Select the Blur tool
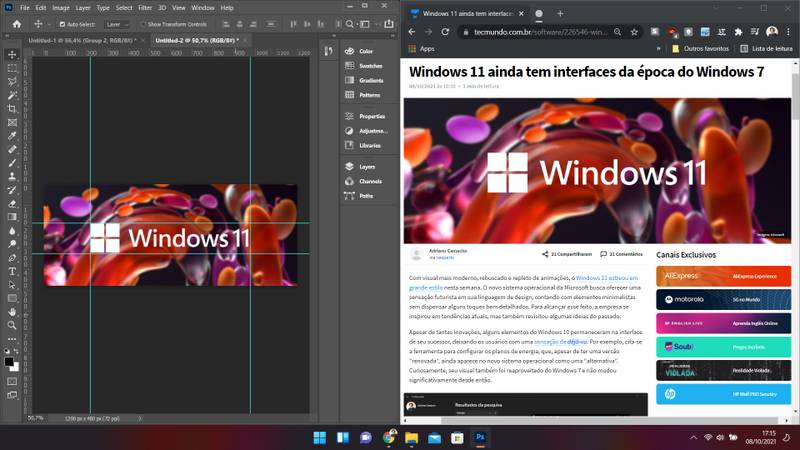The height and width of the screenshot is (450, 800). [12, 231]
